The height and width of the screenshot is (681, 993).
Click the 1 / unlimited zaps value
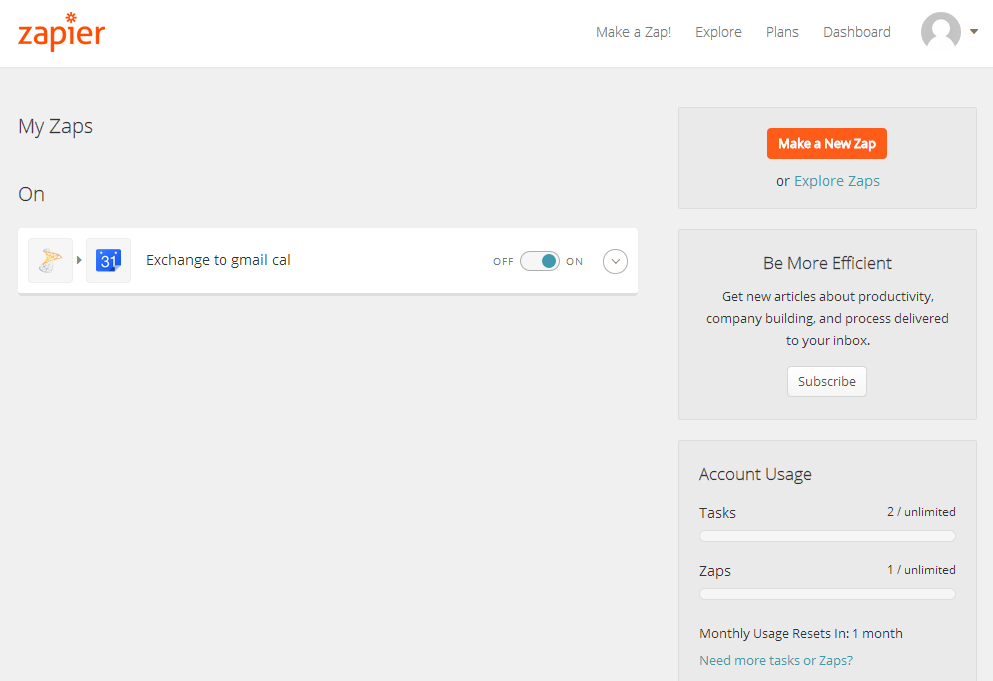point(921,570)
